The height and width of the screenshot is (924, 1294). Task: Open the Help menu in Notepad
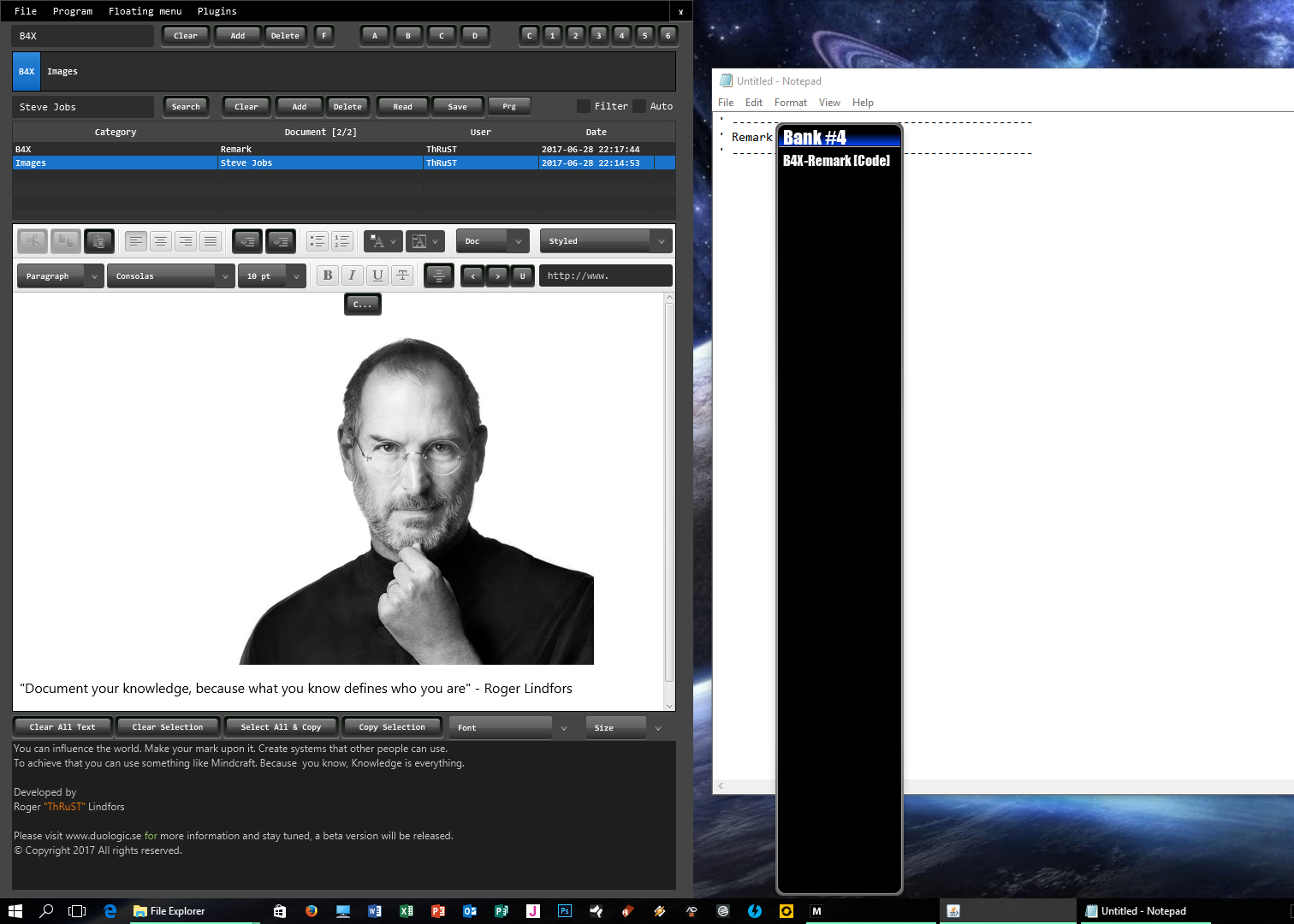[x=863, y=103]
